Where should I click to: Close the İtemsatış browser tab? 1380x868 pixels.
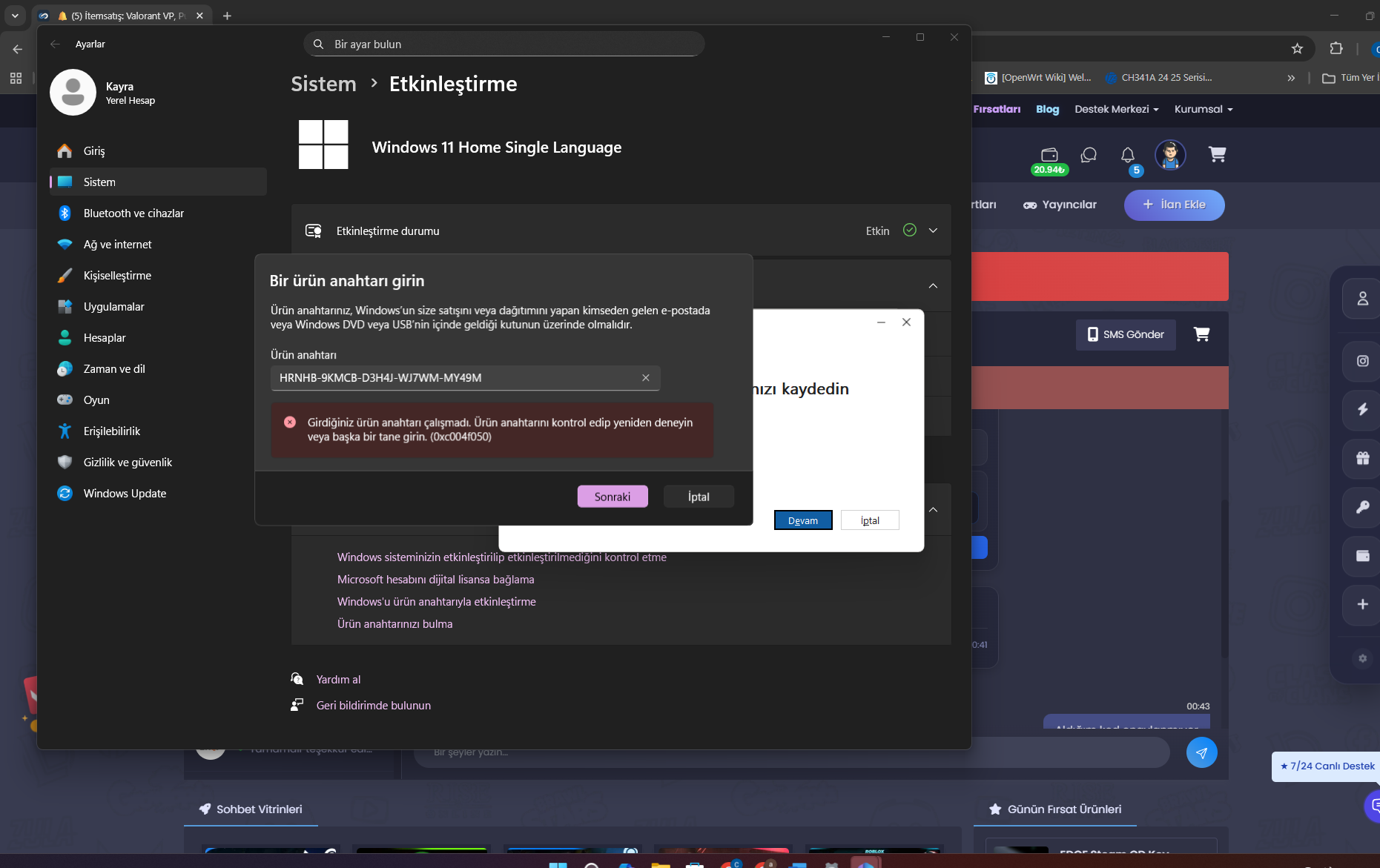[199, 16]
